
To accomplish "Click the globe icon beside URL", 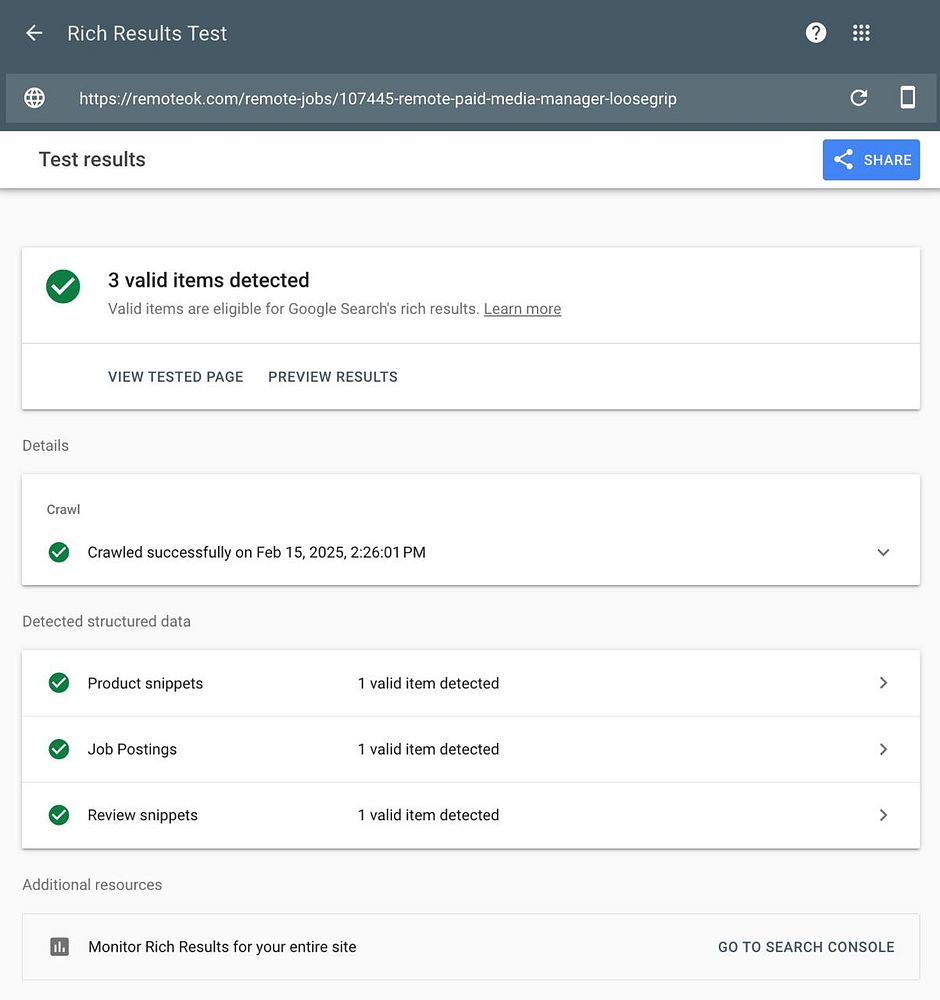I will [35, 98].
